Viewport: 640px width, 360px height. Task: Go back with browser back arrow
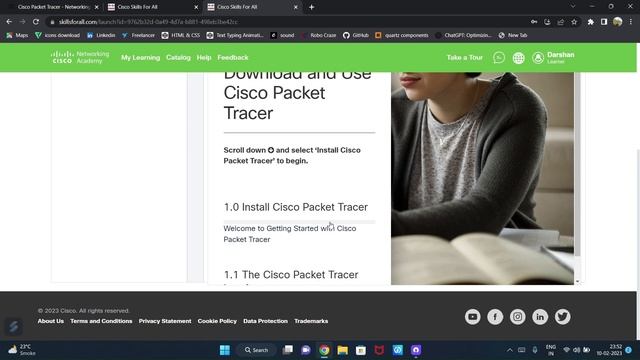pos(9,22)
